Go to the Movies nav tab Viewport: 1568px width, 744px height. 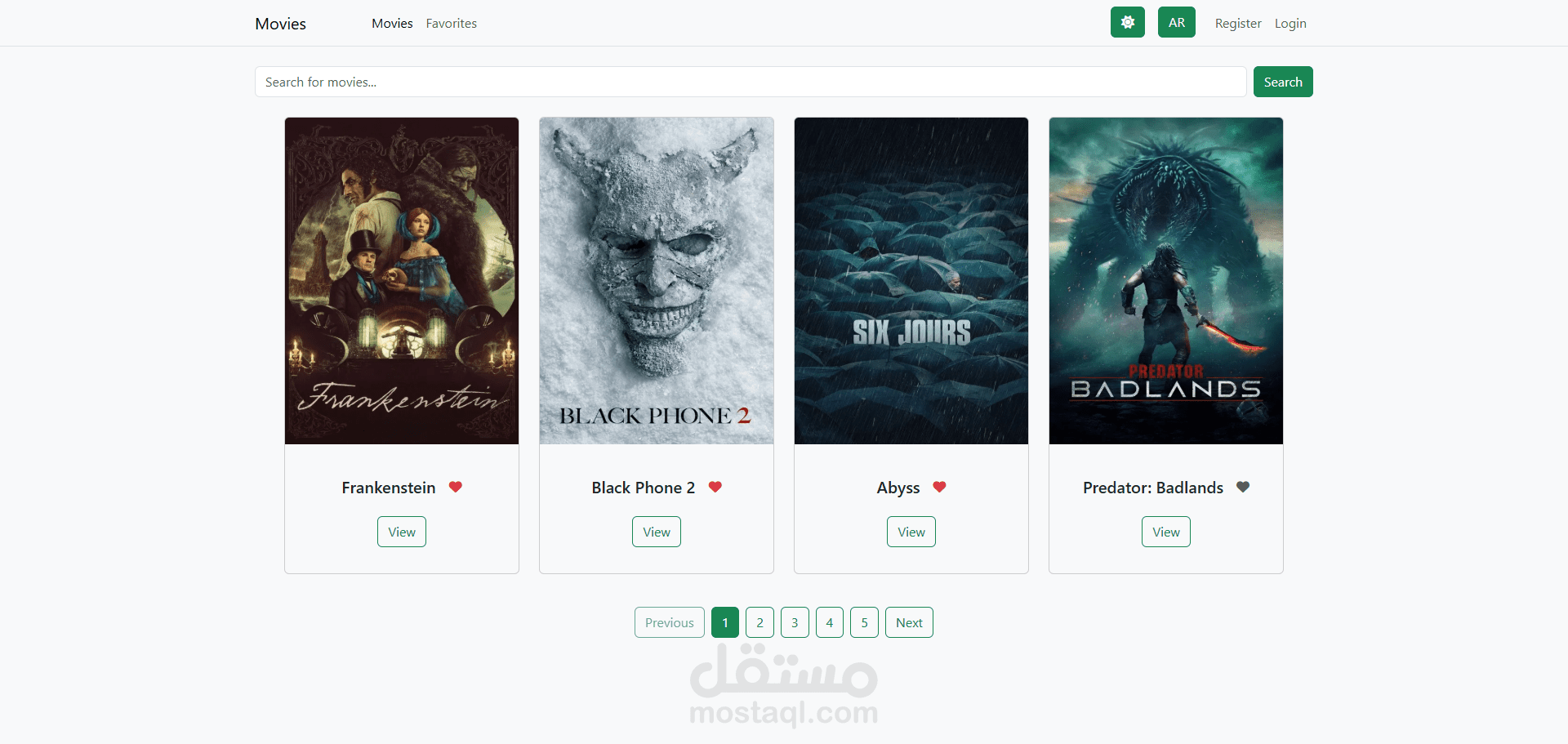pos(392,24)
